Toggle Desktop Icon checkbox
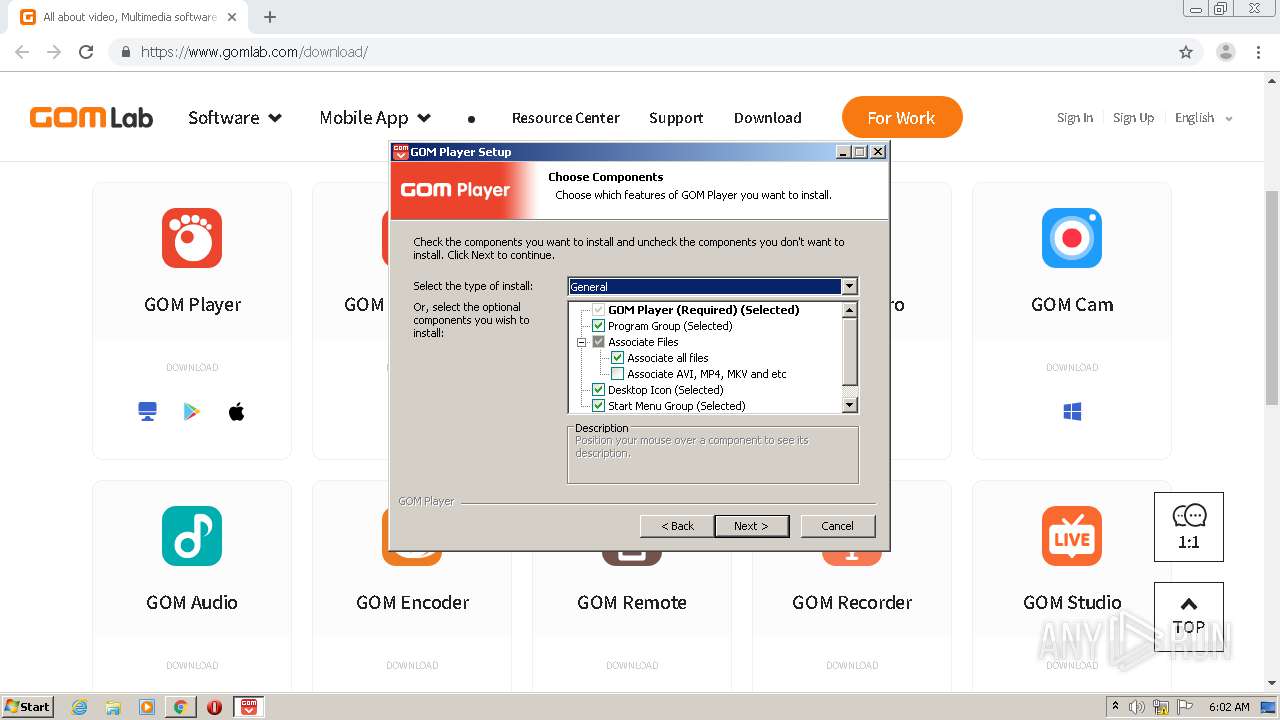This screenshot has width=1280, height=720. [x=599, y=390]
